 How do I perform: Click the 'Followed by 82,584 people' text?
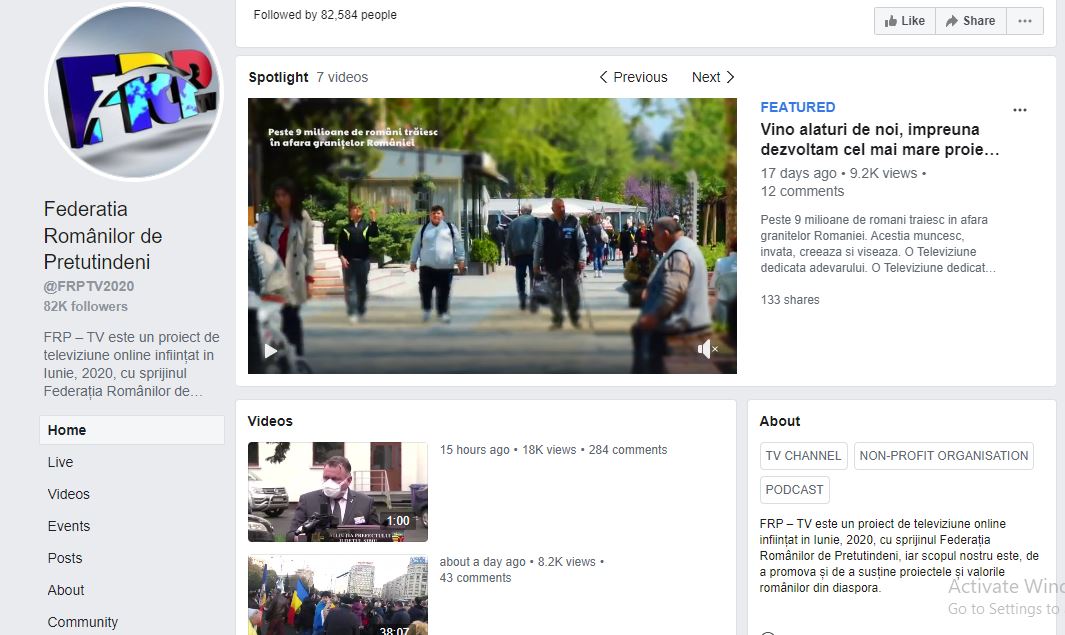coord(325,15)
